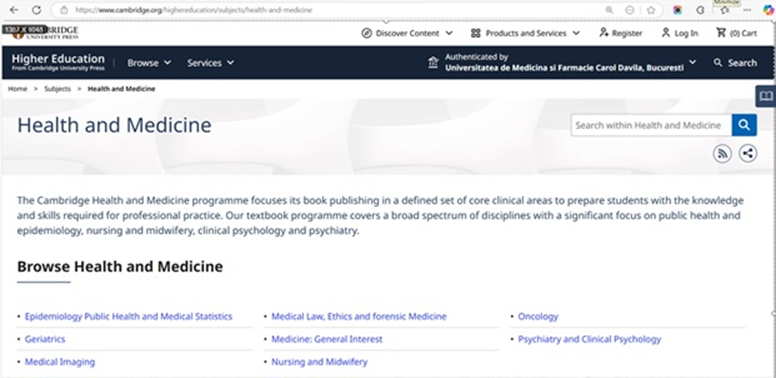Screen dimensions: 776x378
Task: Bookmark page with star icon
Action: (651, 10)
